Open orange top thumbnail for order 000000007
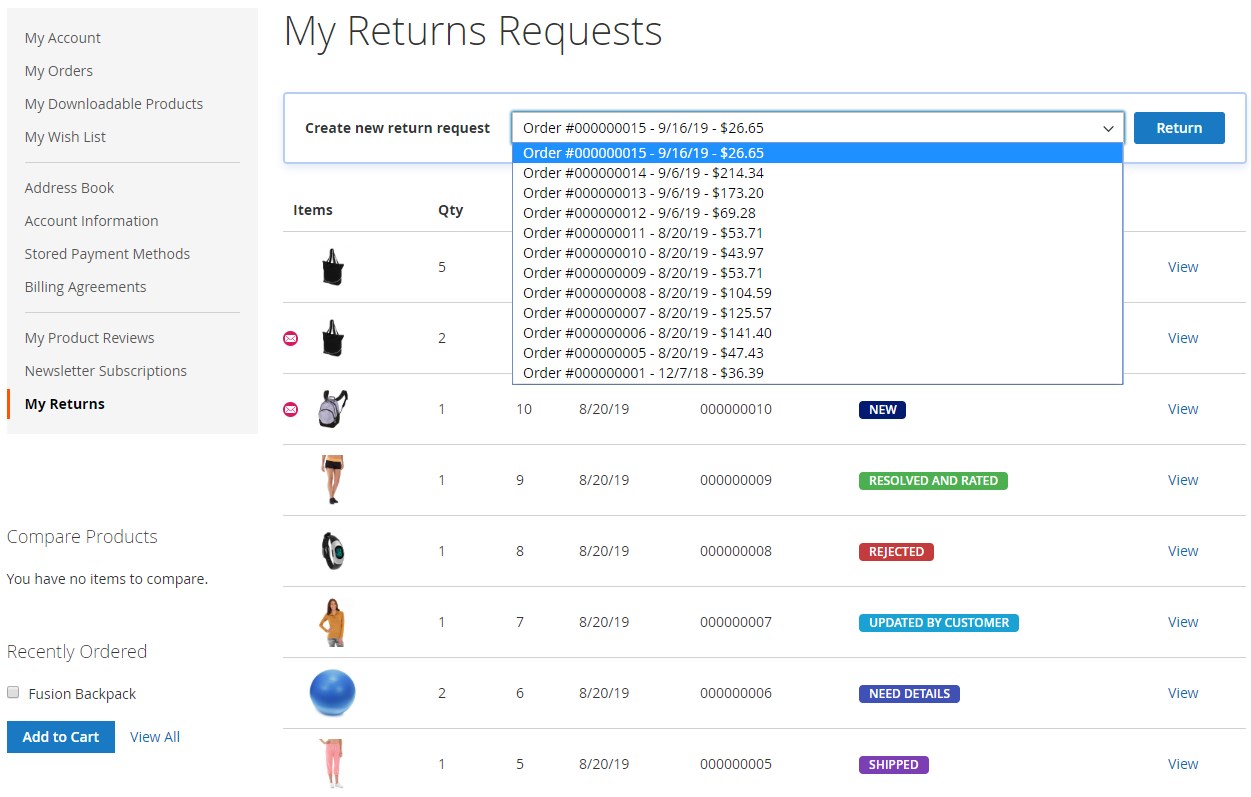This screenshot has width=1251, height=797. (332, 622)
